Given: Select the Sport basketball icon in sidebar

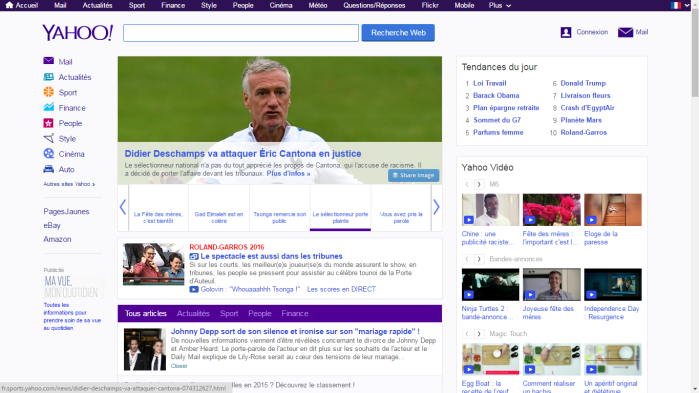Looking at the screenshot, I should (49, 92).
